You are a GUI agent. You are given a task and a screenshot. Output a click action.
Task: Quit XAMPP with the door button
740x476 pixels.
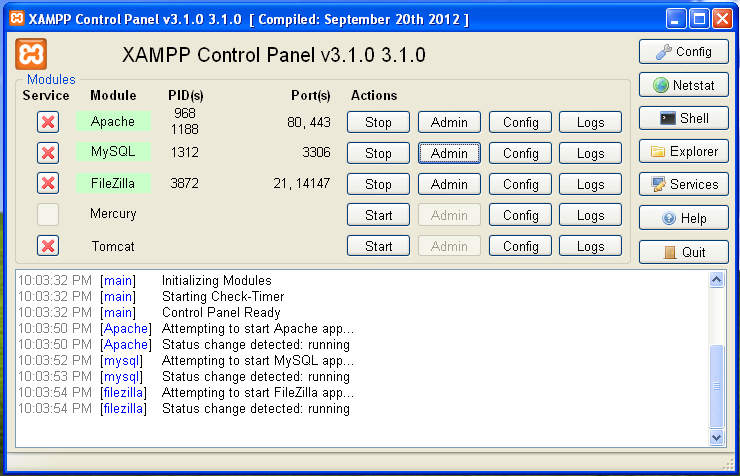(x=683, y=252)
